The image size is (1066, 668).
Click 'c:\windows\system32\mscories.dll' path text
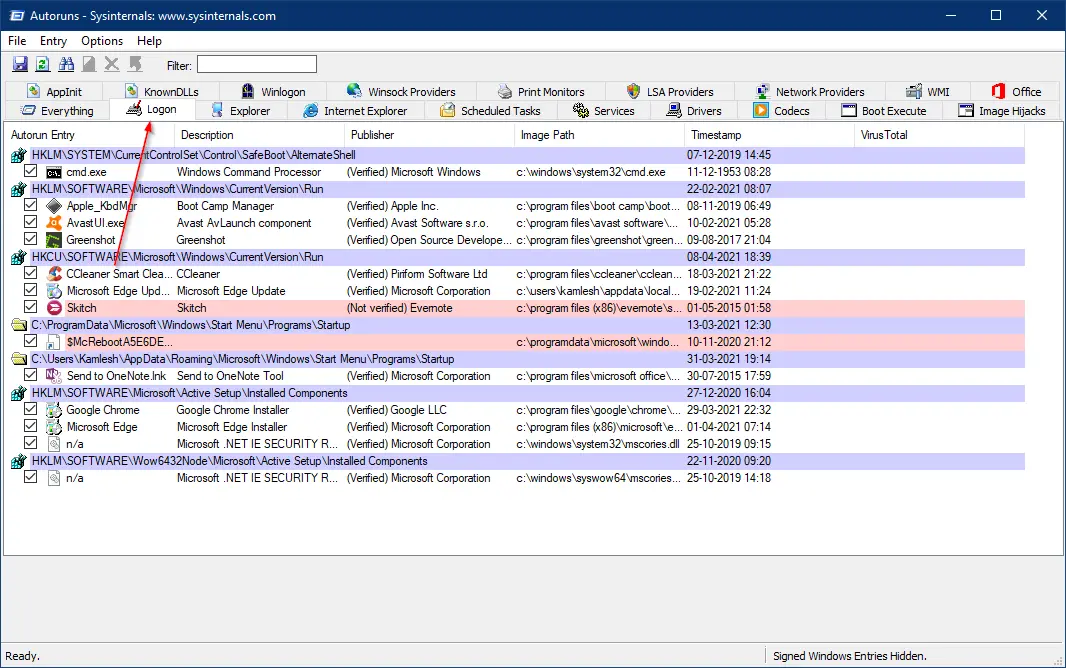click(598, 444)
